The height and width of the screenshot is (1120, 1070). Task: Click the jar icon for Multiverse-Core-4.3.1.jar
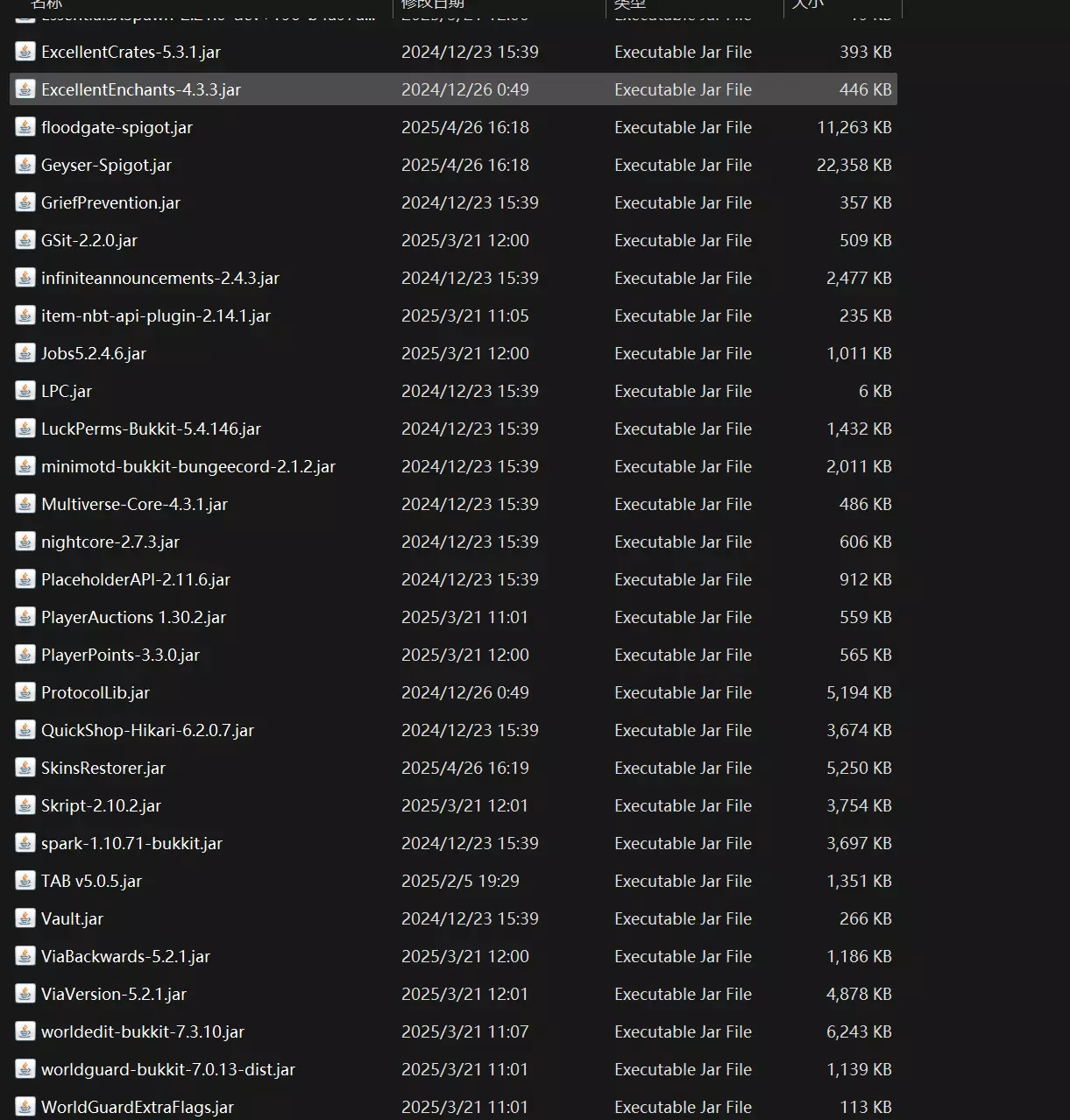click(x=25, y=504)
